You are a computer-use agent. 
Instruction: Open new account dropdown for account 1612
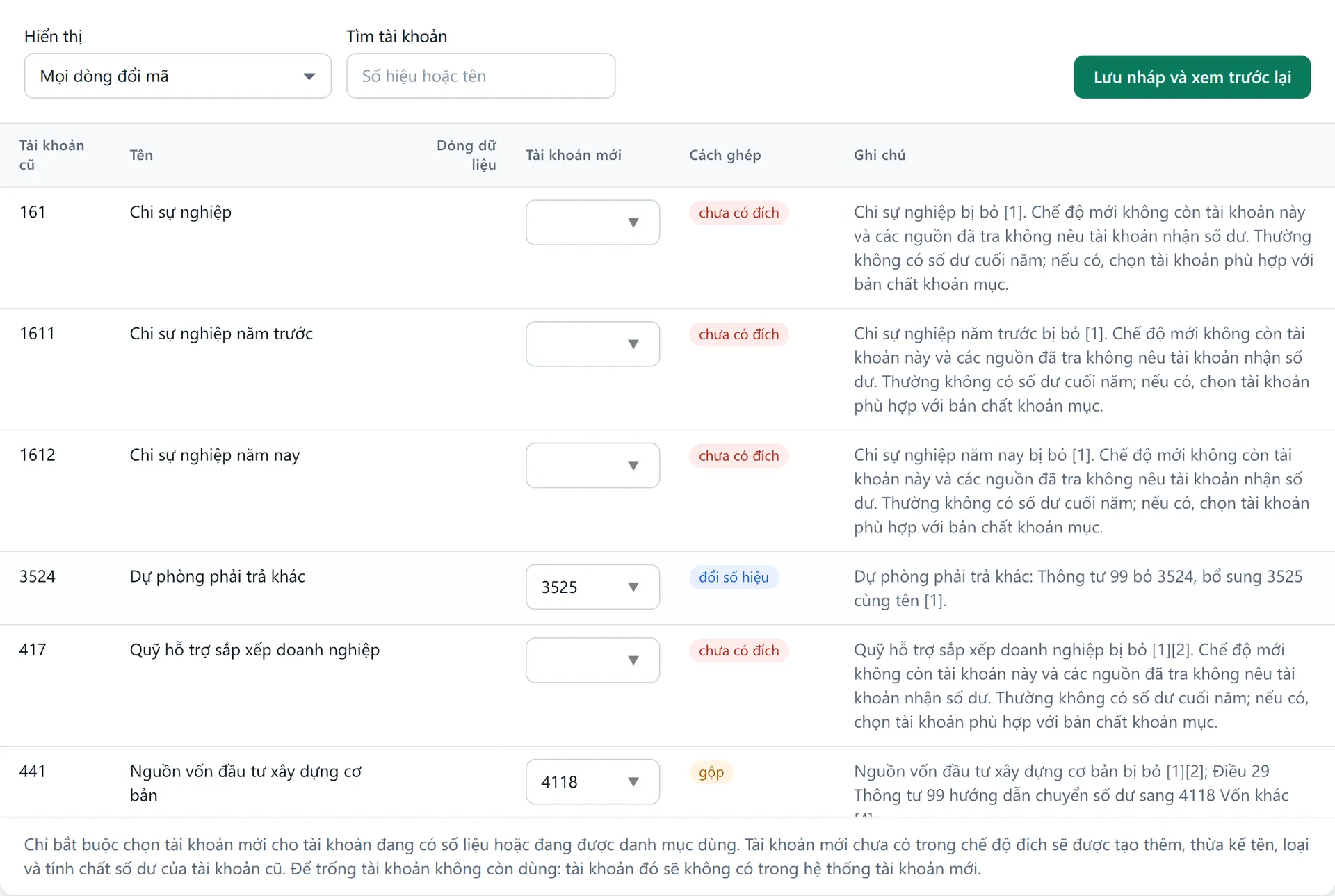592,466
